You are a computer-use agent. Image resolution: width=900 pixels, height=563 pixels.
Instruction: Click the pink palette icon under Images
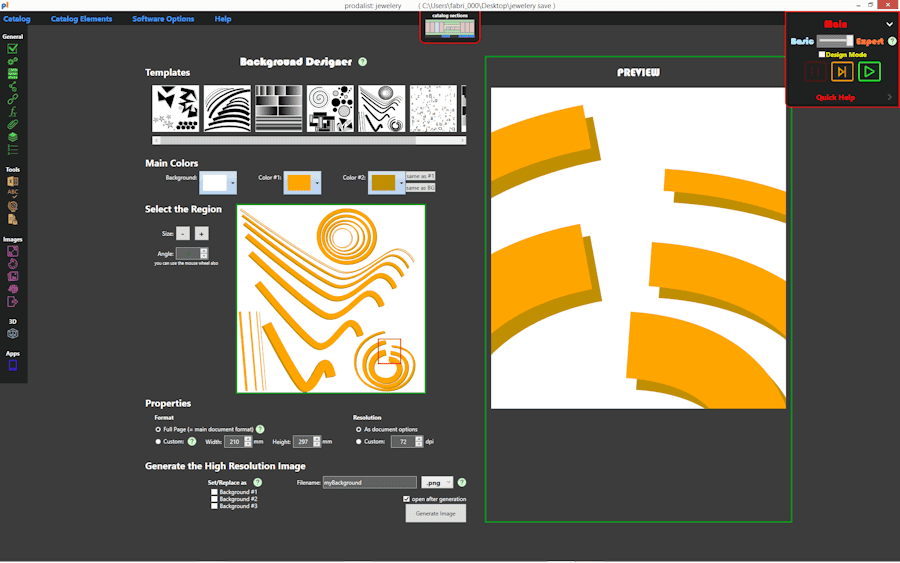coord(13,264)
